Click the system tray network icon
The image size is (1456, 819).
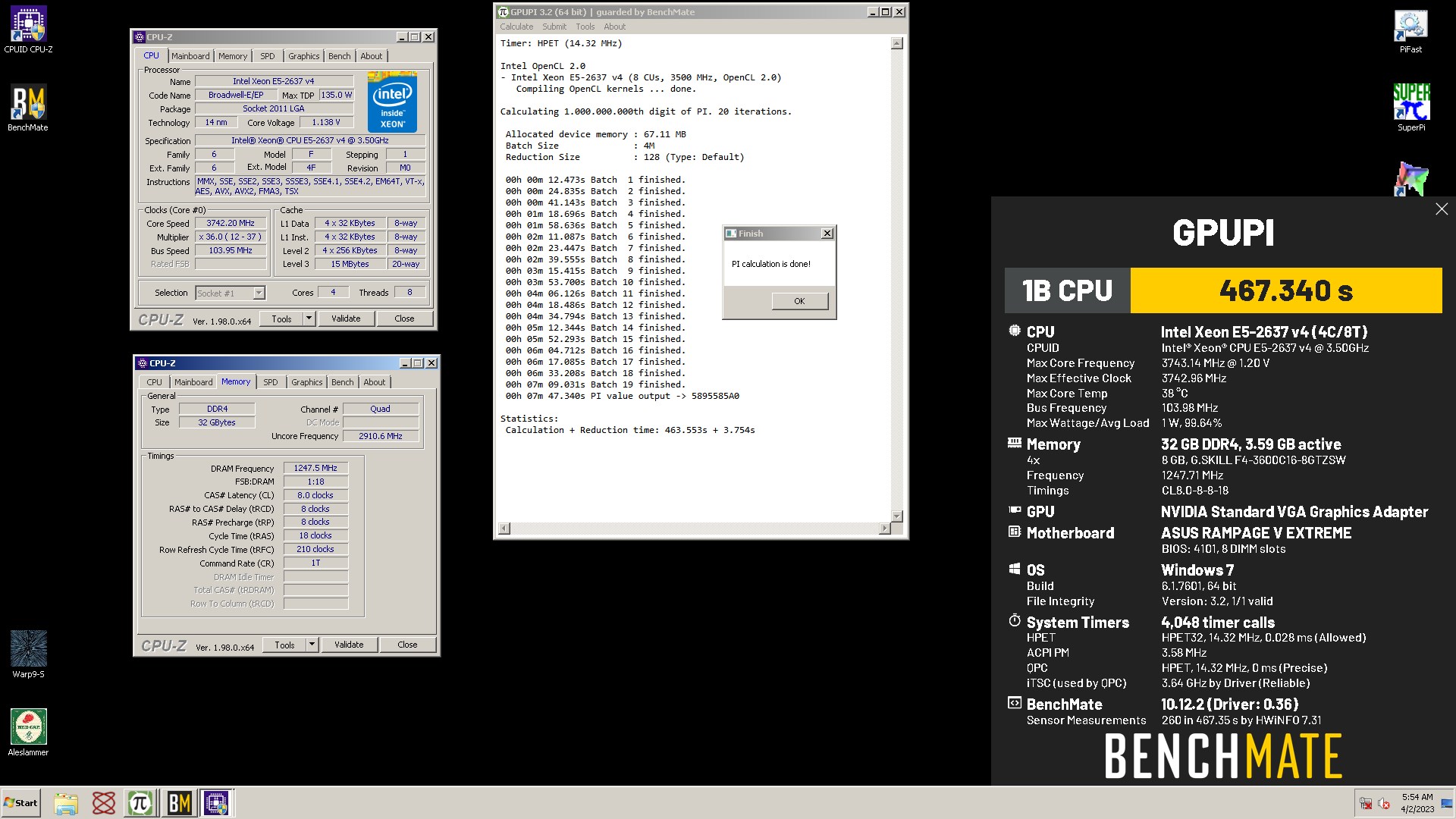1365,803
